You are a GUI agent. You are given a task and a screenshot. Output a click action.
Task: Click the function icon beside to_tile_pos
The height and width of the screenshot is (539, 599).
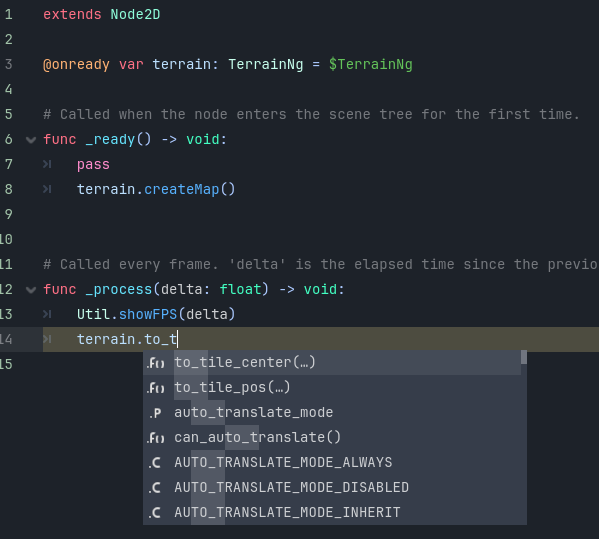coord(156,388)
